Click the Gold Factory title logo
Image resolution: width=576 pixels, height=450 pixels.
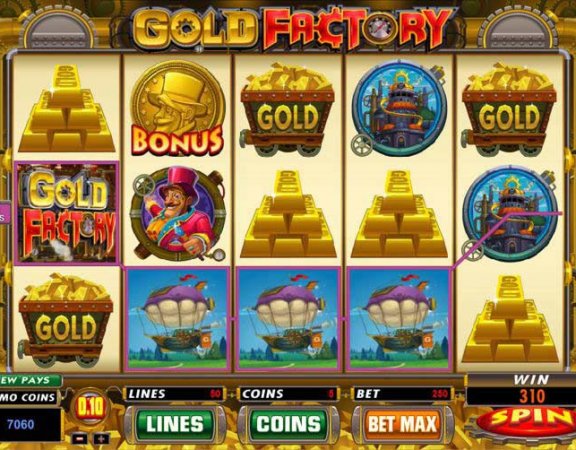click(x=291, y=28)
